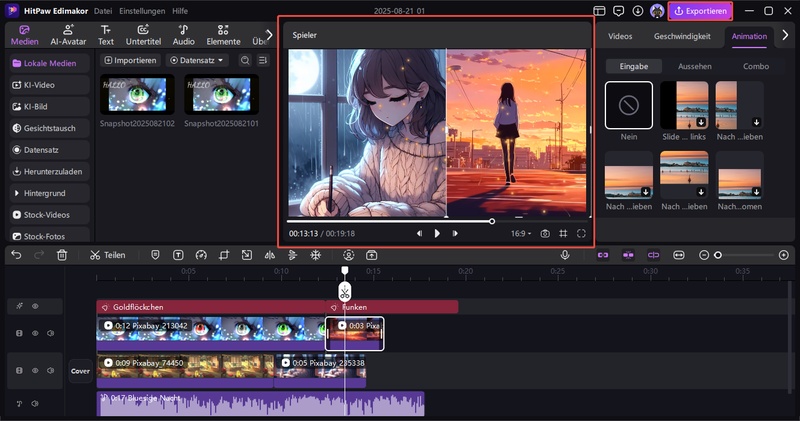
Task: Select the Slide ... links animation preset
Action: click(684, 105)
